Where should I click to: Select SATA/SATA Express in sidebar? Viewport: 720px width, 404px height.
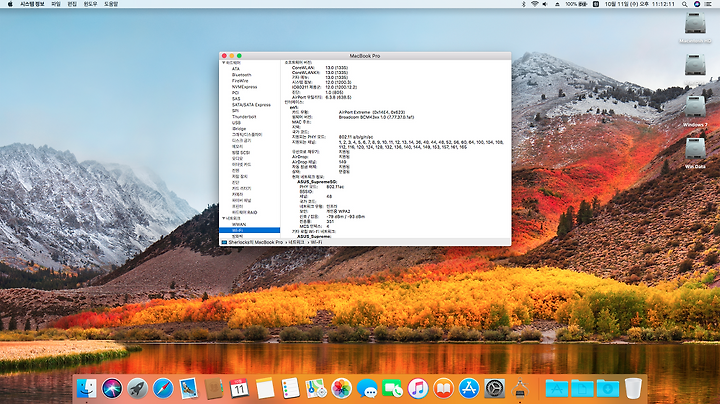[251, 105]
